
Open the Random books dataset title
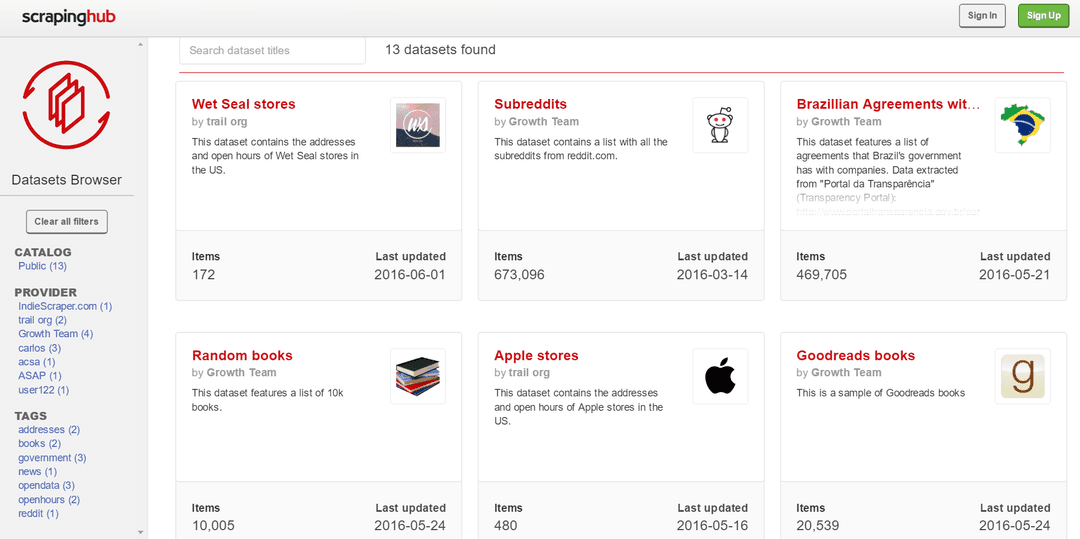(242, 355)
